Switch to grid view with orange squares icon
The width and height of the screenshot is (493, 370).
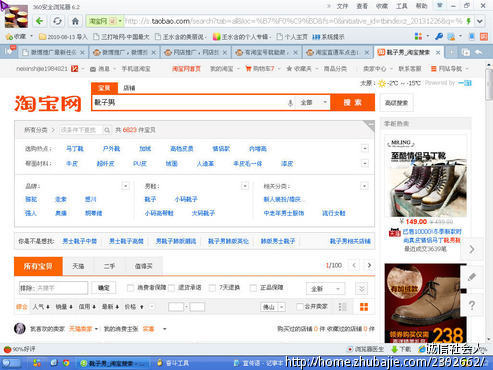point(364,307)
